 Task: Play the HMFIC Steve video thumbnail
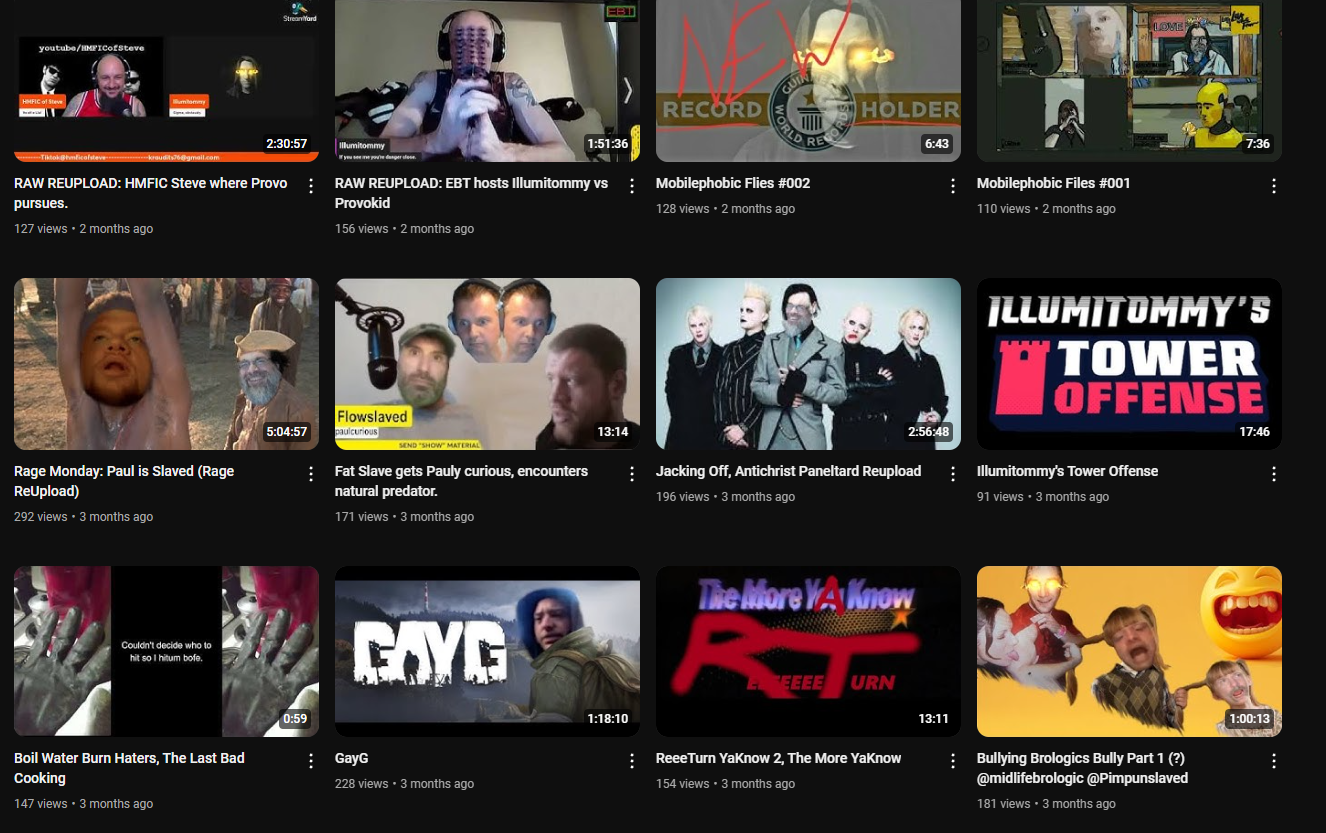166,81
